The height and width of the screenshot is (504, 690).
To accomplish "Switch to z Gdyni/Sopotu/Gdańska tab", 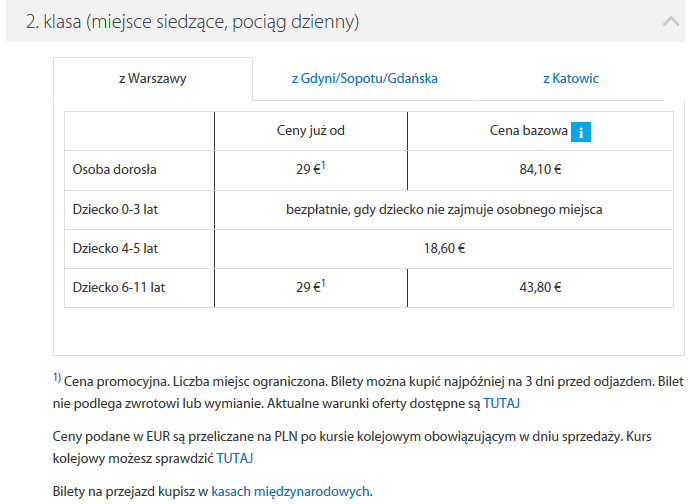I will (364, 79).
